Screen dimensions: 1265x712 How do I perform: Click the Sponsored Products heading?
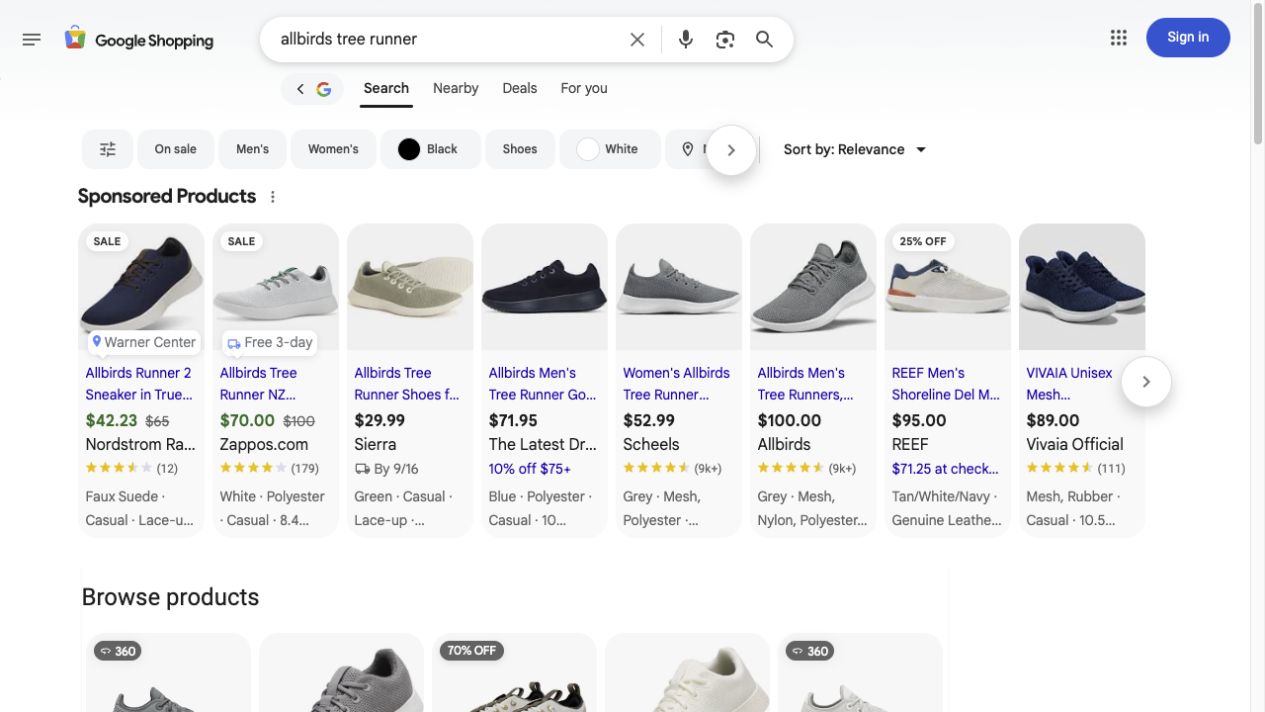[x=167, y=196]
